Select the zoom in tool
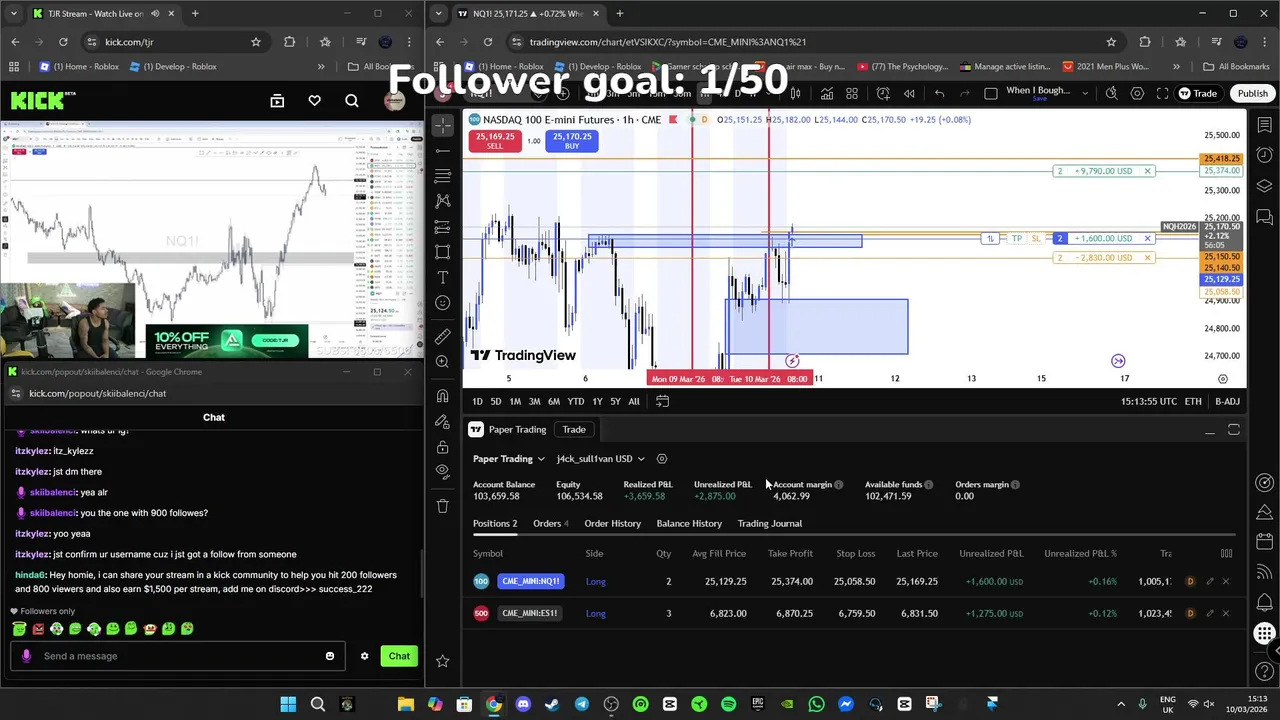The image size is (1280, 720). tap(443, 361)
